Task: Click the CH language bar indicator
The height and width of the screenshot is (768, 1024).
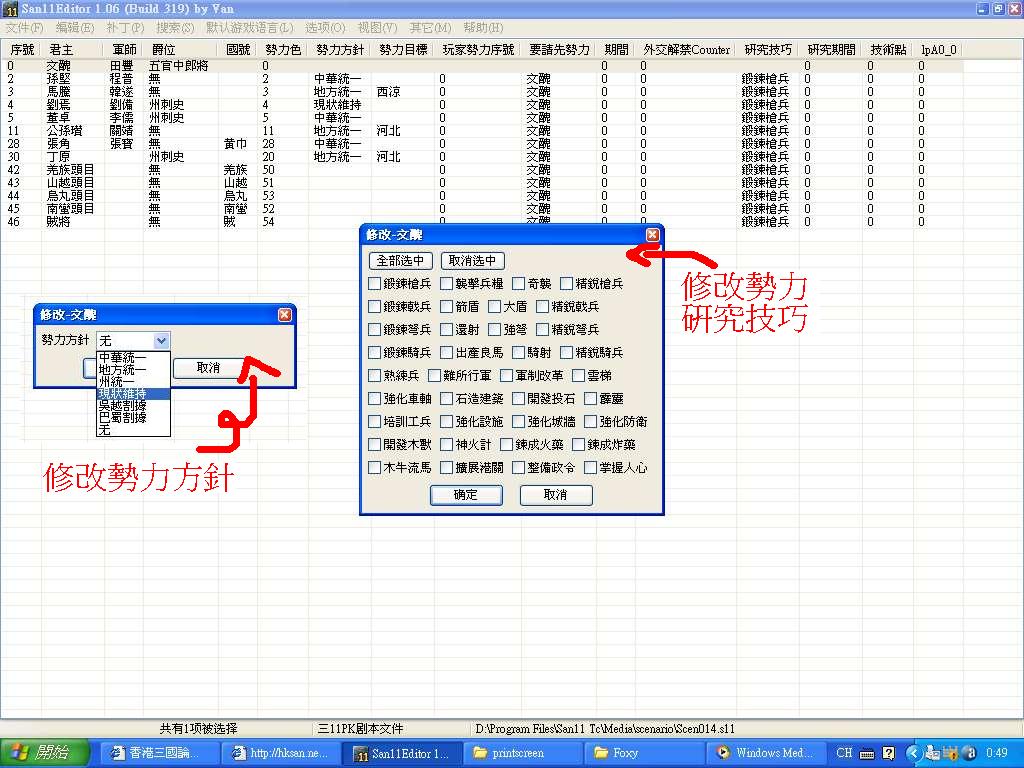Action: (845, 752)
